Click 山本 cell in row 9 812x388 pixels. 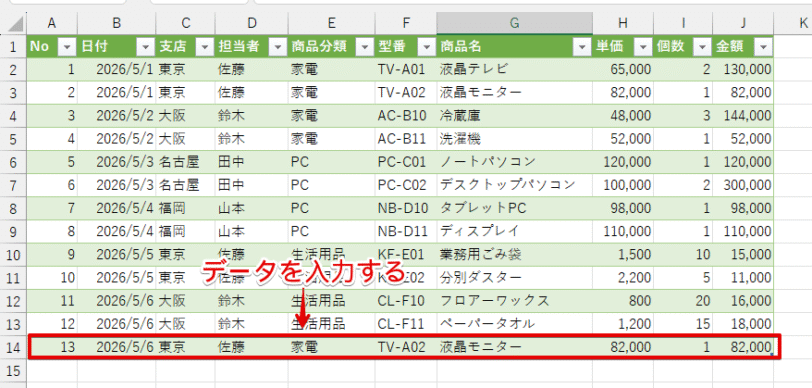(252, 231)
